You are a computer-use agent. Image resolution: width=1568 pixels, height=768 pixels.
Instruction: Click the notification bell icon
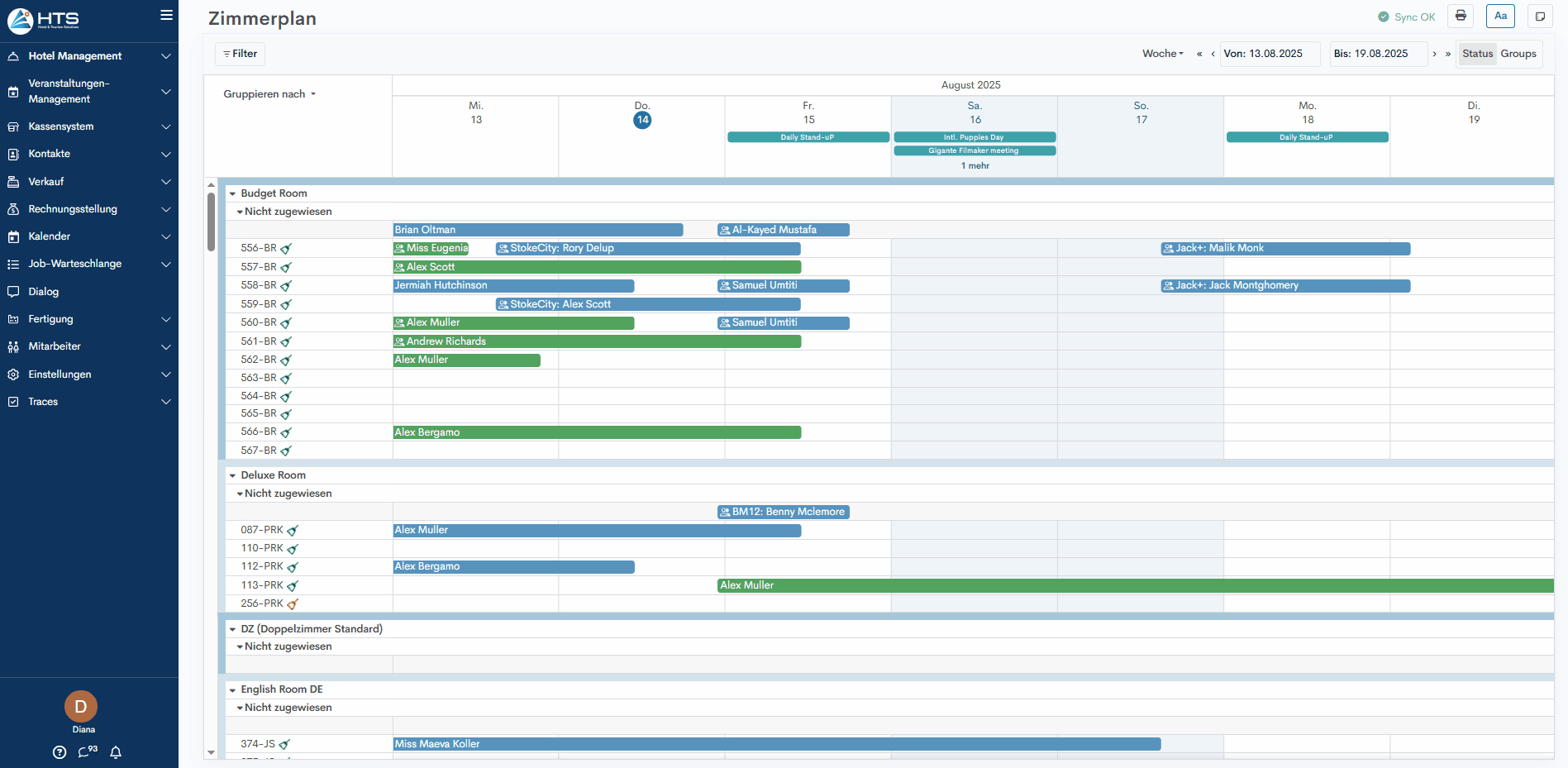pos(116,752)
